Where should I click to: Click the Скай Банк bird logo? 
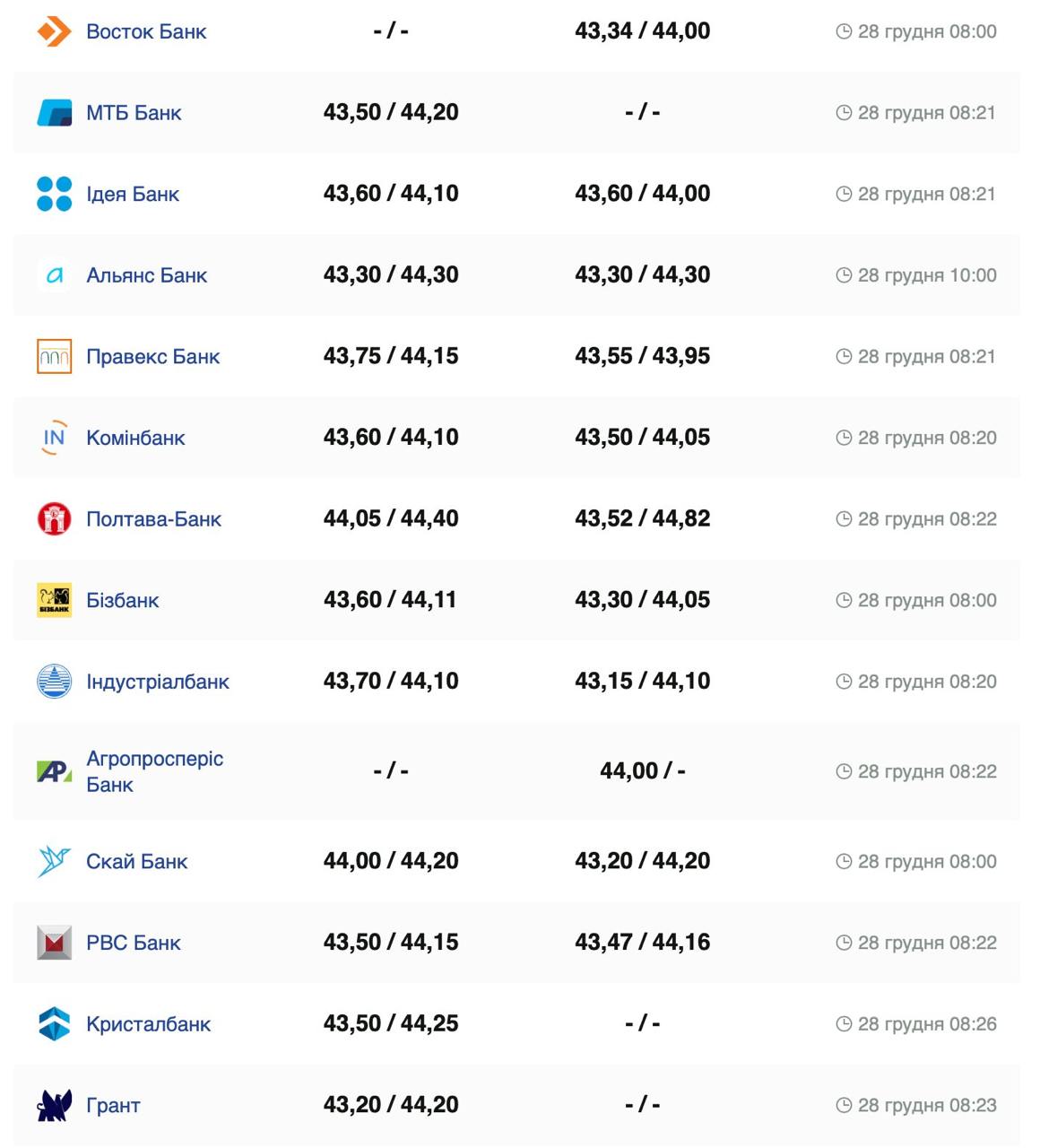(54, 861)
